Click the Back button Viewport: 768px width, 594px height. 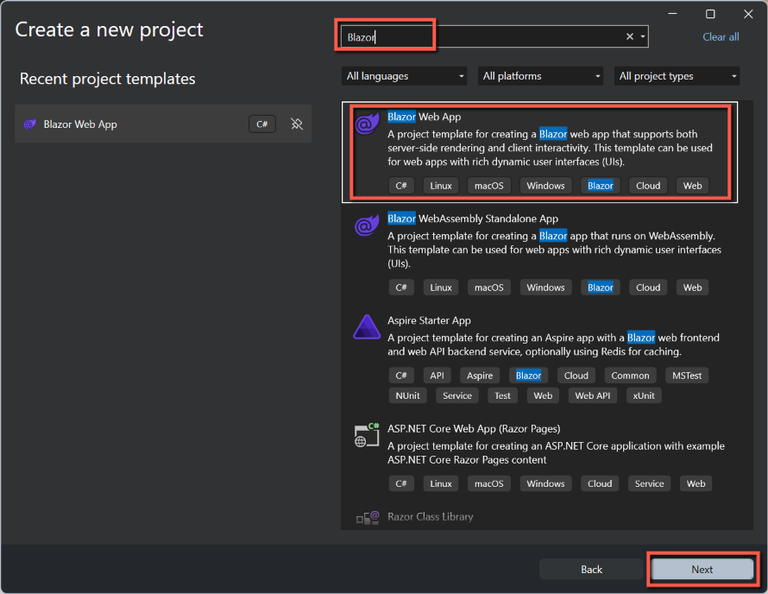coord(591,569)
